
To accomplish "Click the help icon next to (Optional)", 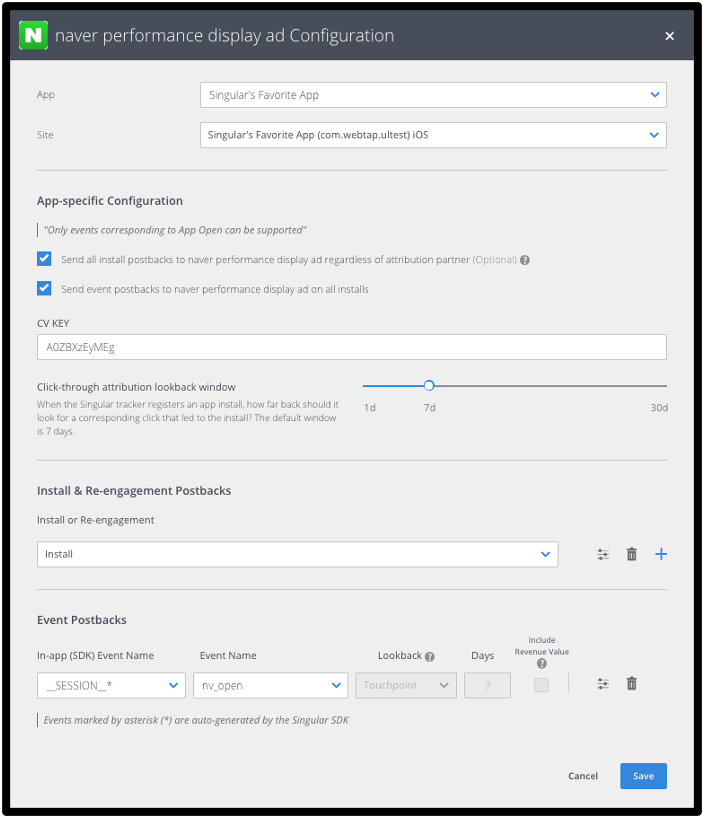I will [525, 260].
